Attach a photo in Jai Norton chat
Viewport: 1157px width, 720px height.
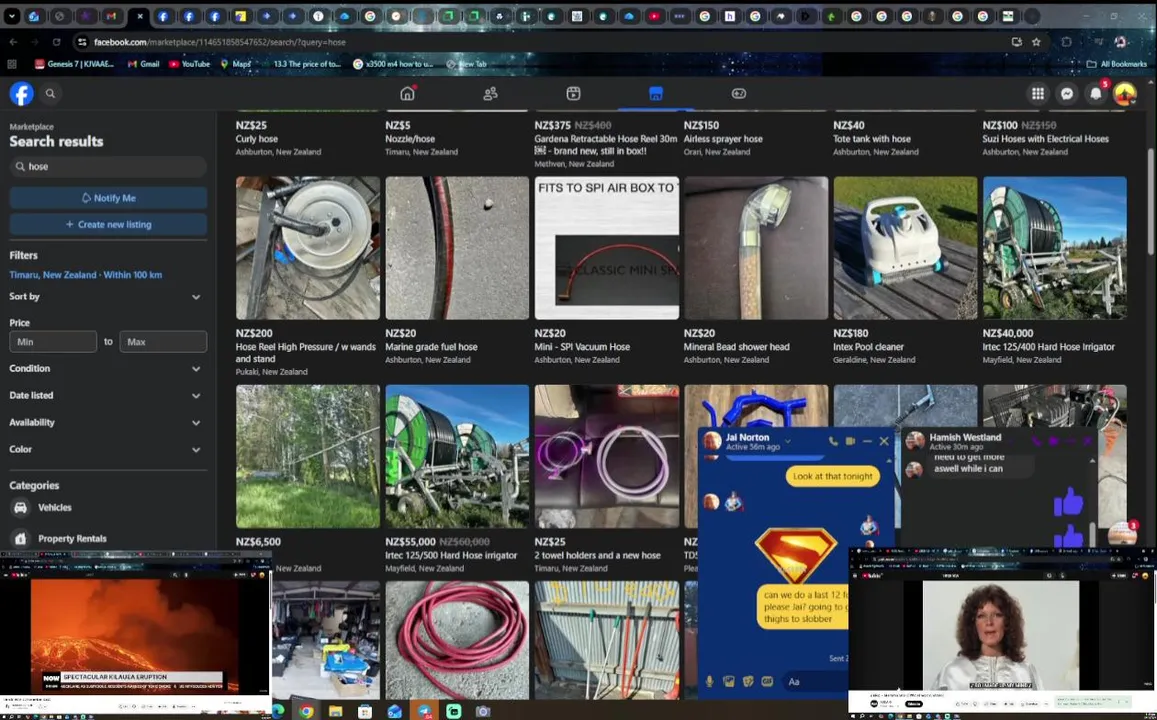(728, 682)
